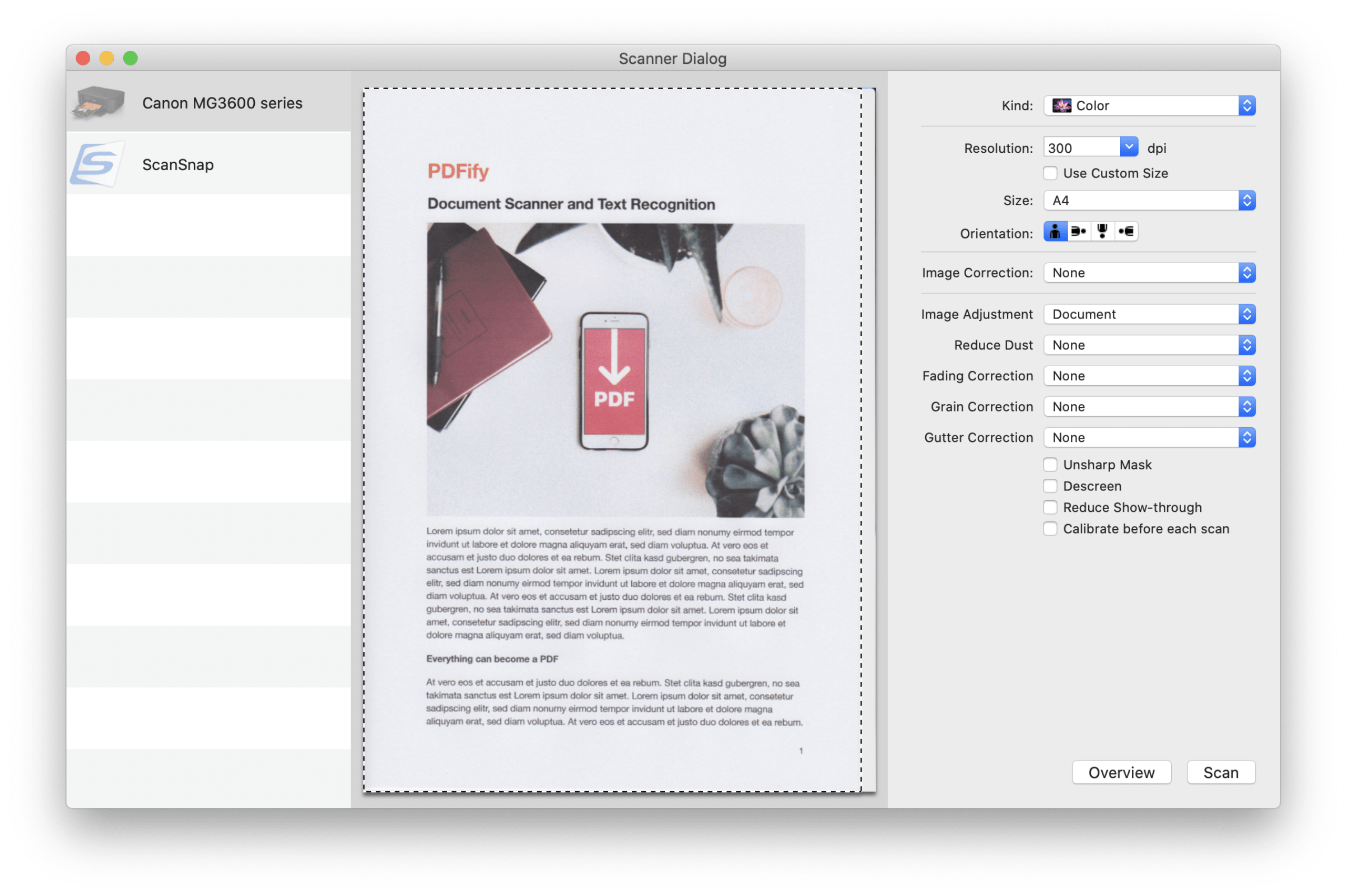Enable Use Custom Size checkbox
The height and width of the screenshot is (896, 1347).
tap(1050, 173)
